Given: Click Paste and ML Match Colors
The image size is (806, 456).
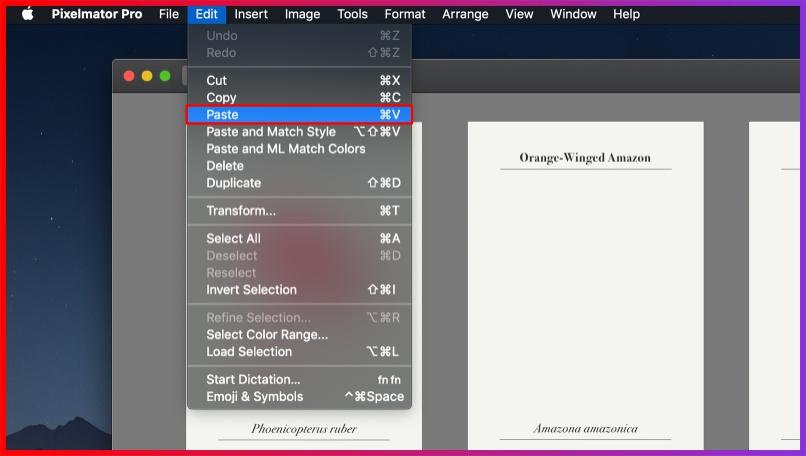Looking at the screenshot, I should pos(286,149).
